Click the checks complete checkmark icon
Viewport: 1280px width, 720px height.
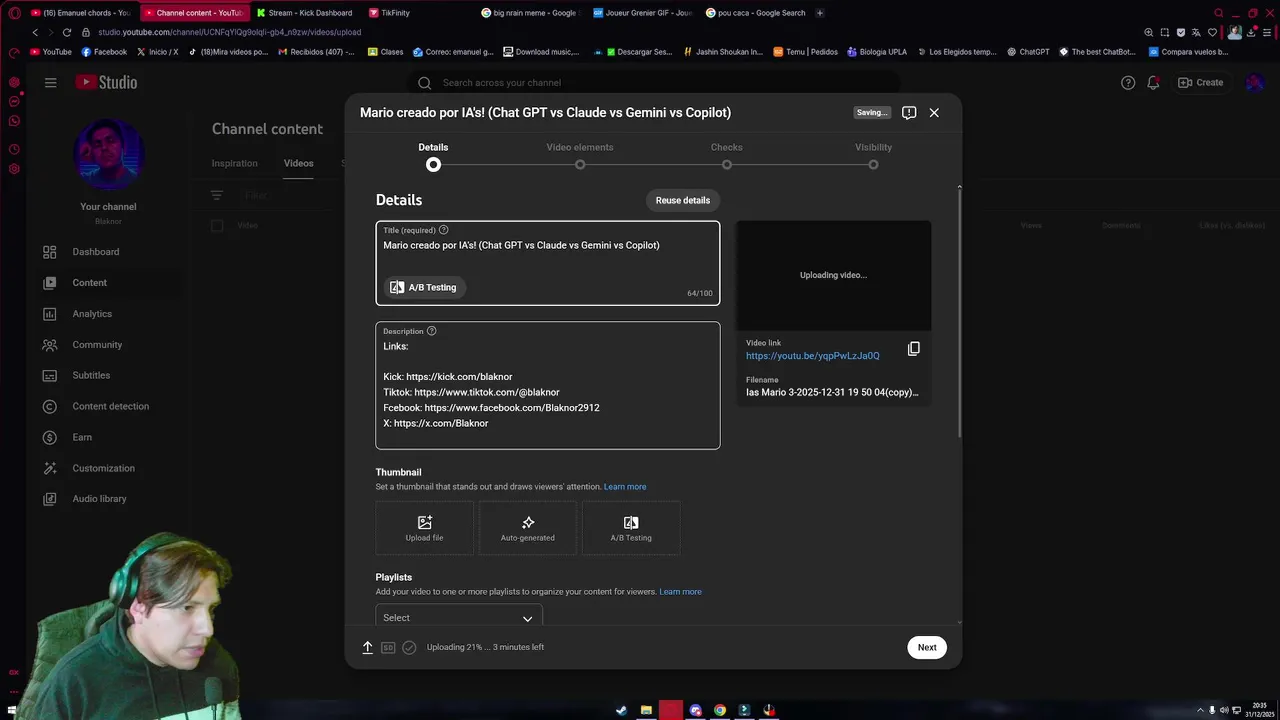pyautogui.click(x=409, y=647)
